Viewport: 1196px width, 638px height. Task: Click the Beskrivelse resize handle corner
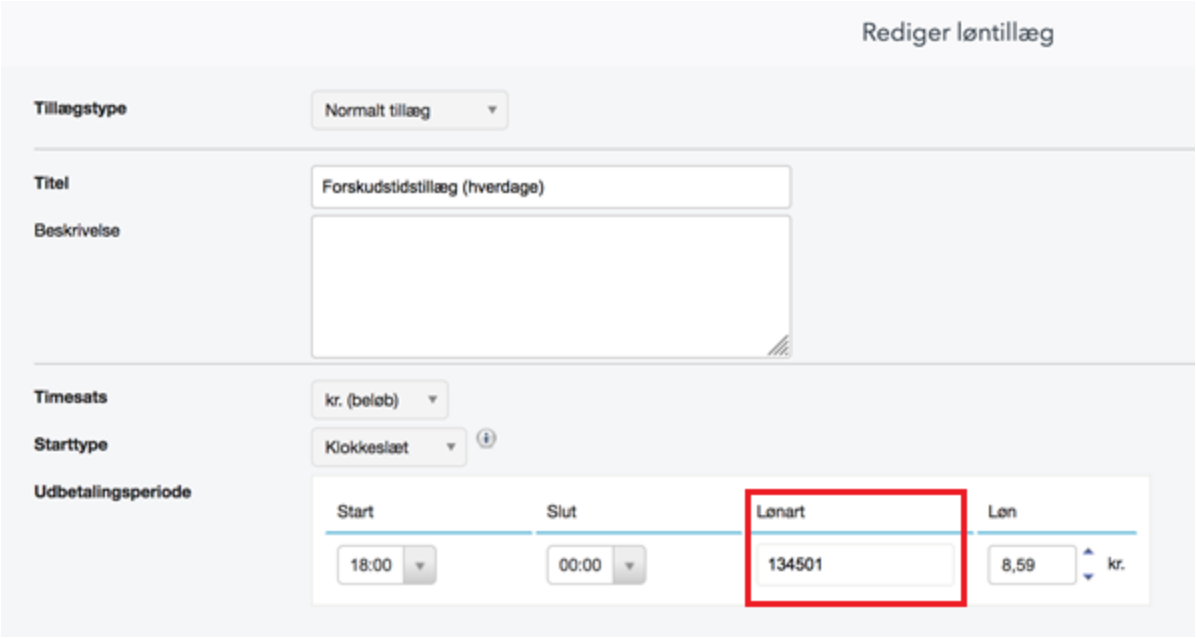coord(779,346)
